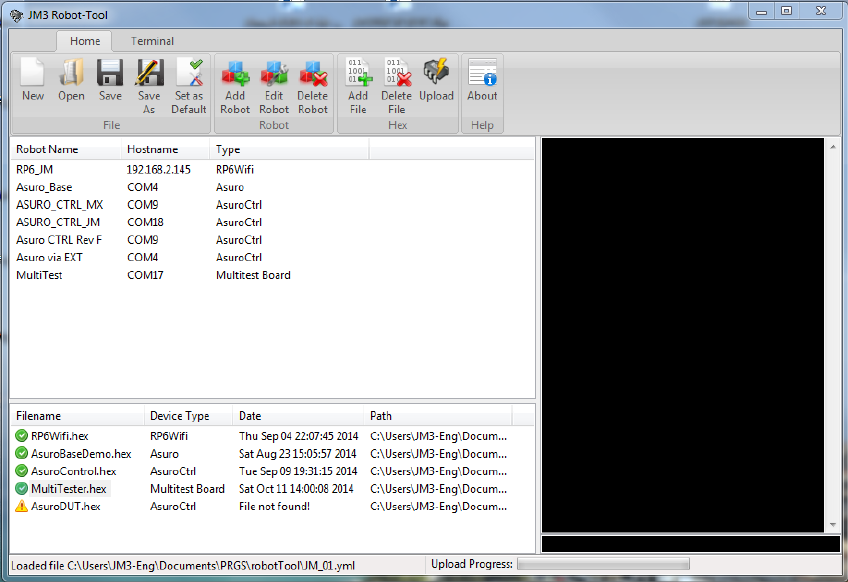Remove hex file using Delete File
Screen dimensions: 848x582
pos(397,72)
